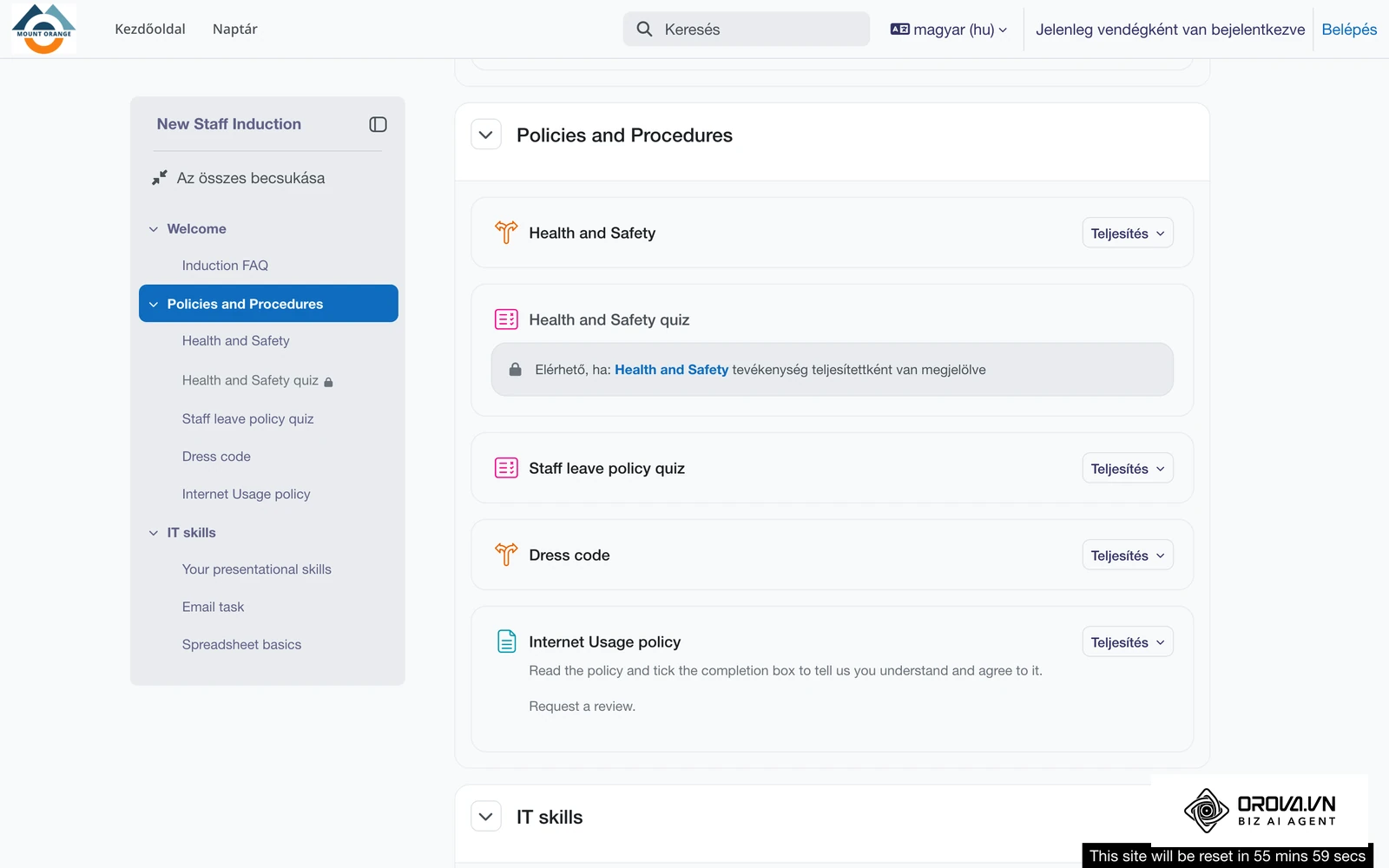Screen dimensions: 1389x868
Task: Follow the Health and Safety link in the restriction notice
Action: tap(671, 370)
